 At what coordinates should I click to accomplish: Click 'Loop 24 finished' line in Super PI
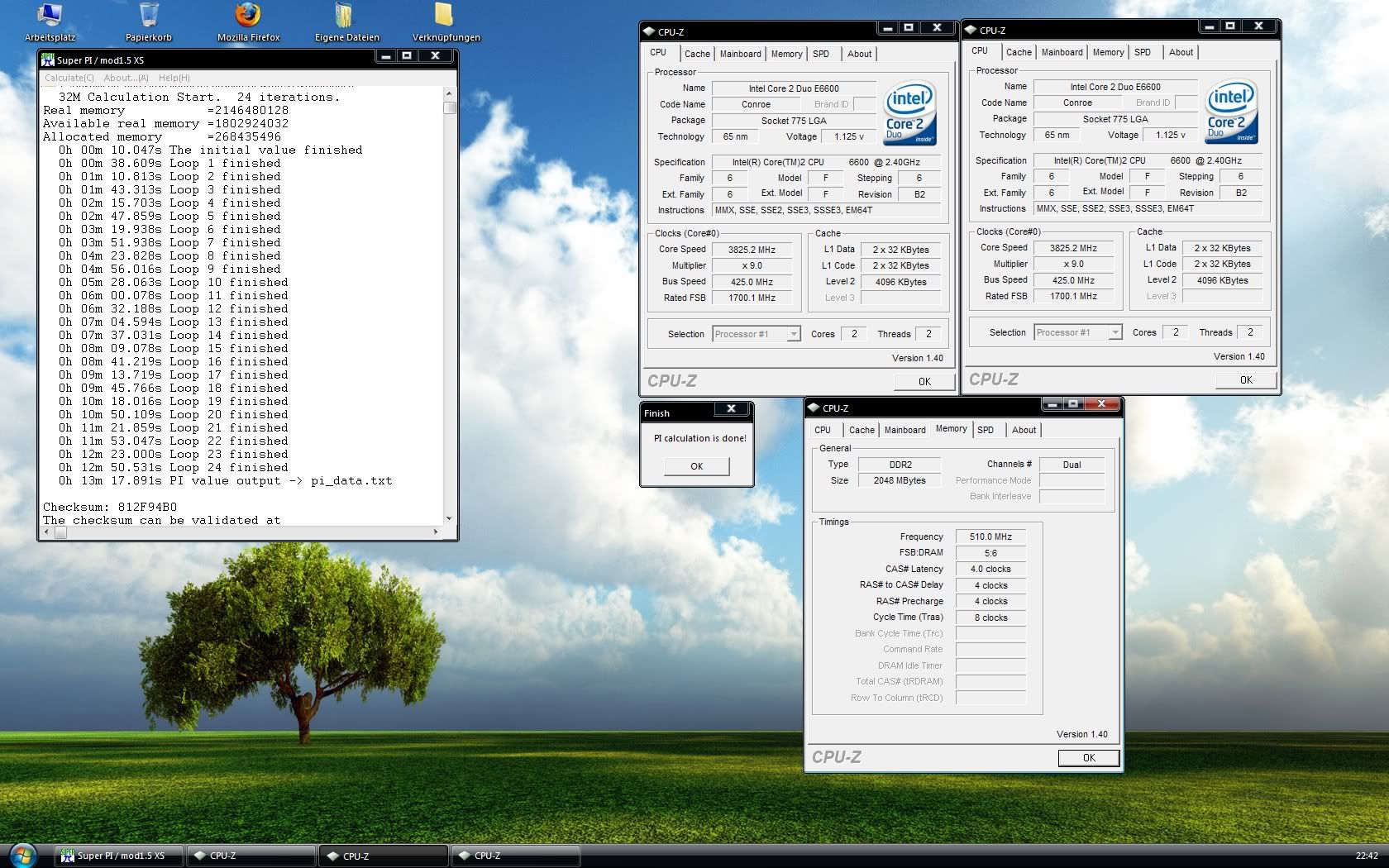click(174, 467)
